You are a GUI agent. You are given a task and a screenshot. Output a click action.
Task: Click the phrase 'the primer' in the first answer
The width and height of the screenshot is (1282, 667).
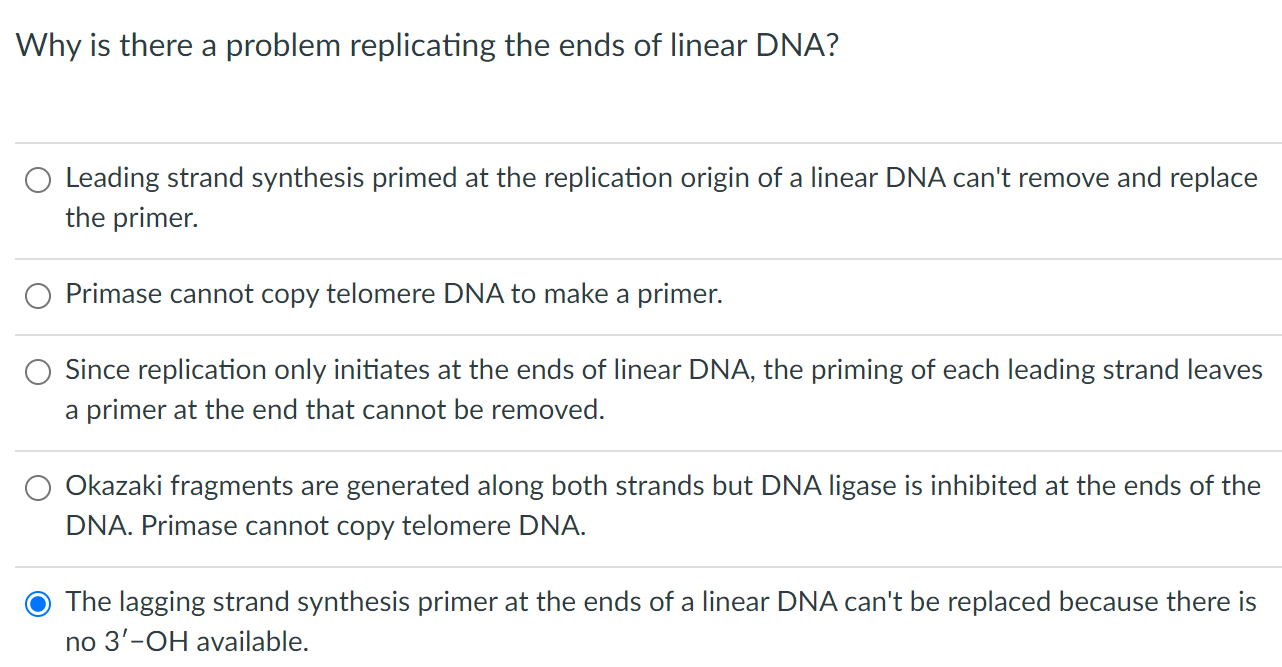(x=130, y=218)
